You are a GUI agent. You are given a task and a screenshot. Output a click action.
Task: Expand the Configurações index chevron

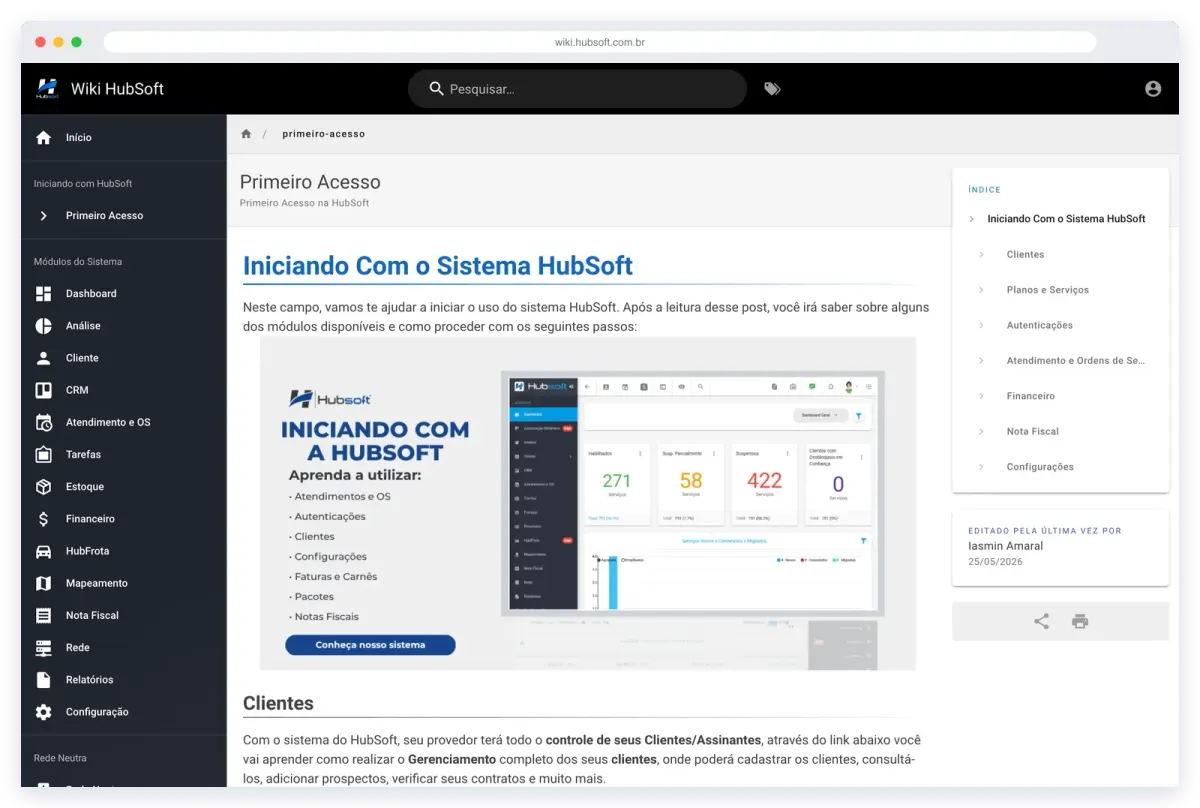pyautogui.click(x=982, y=467)
